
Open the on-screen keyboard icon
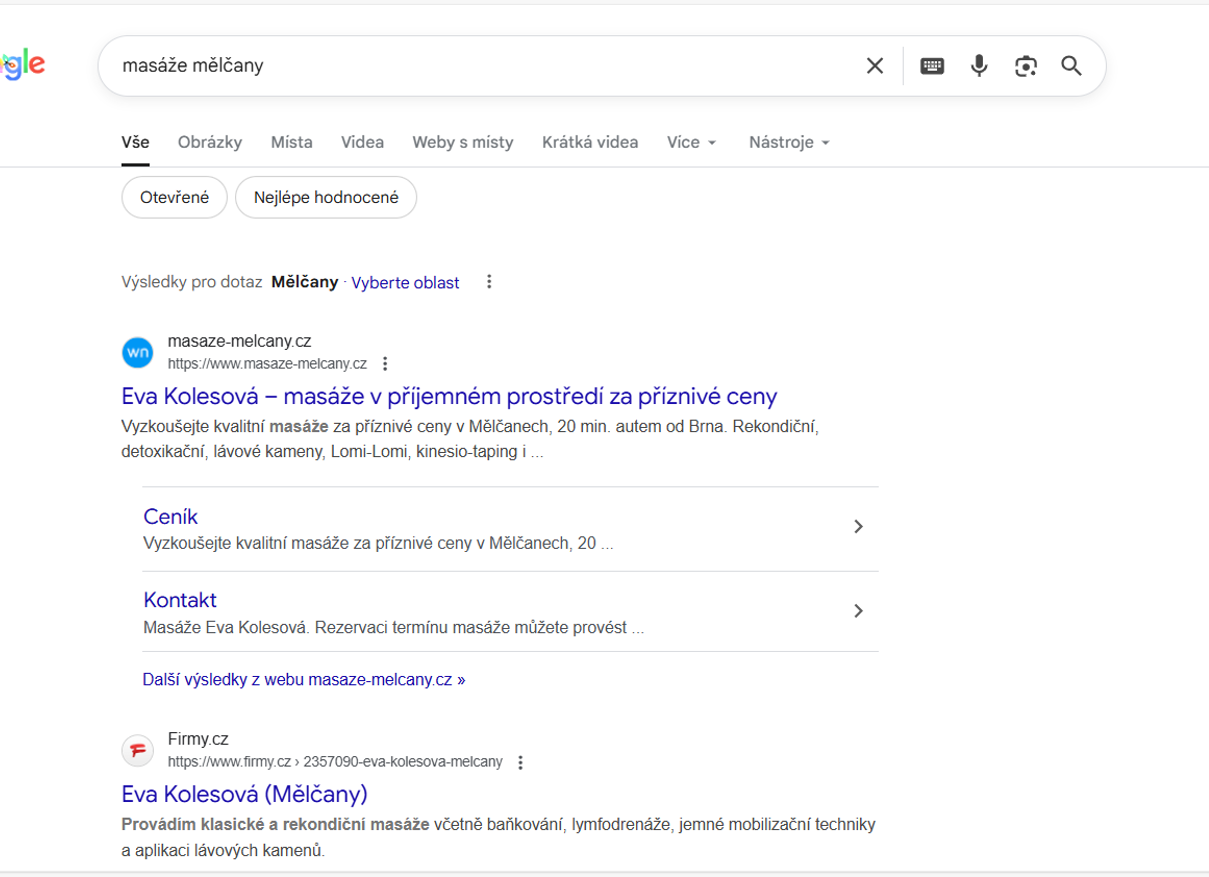(932, 65)
